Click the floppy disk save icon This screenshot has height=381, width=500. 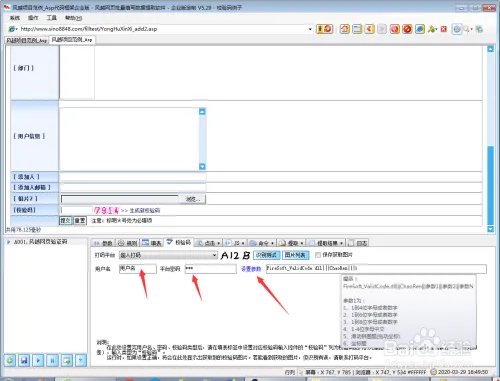point(24,360)
